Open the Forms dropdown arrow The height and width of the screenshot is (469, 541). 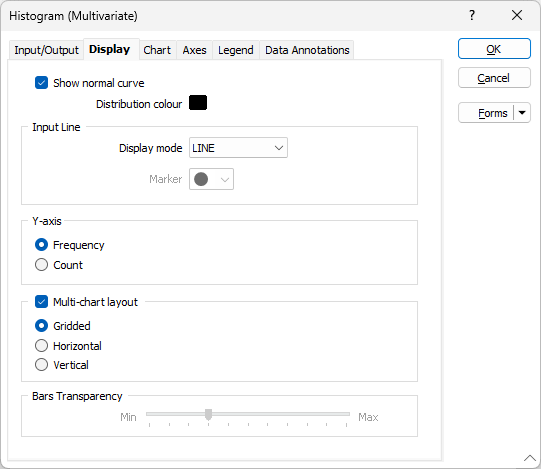[522, 113]
